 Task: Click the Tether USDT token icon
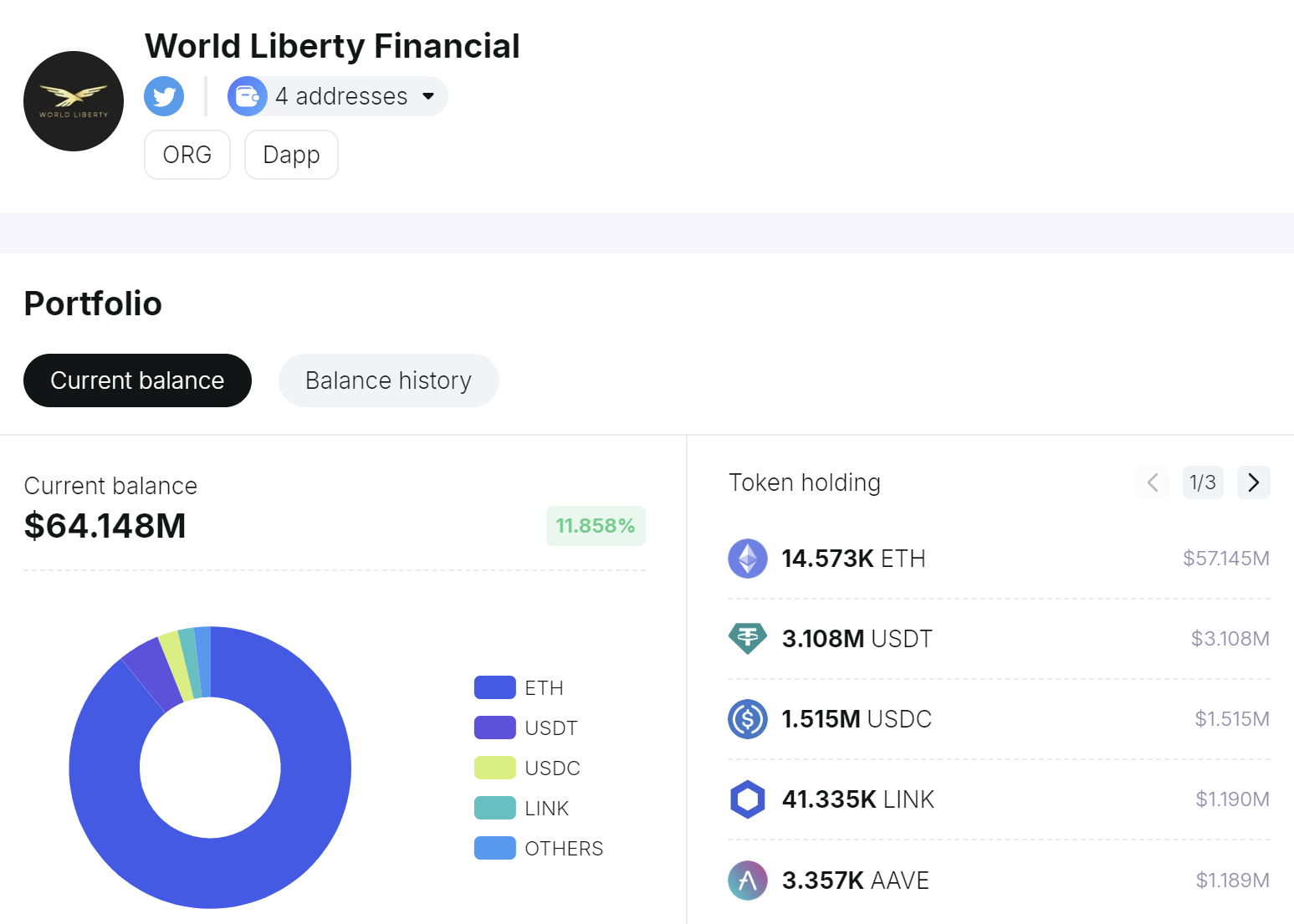(x=748, y=639)
